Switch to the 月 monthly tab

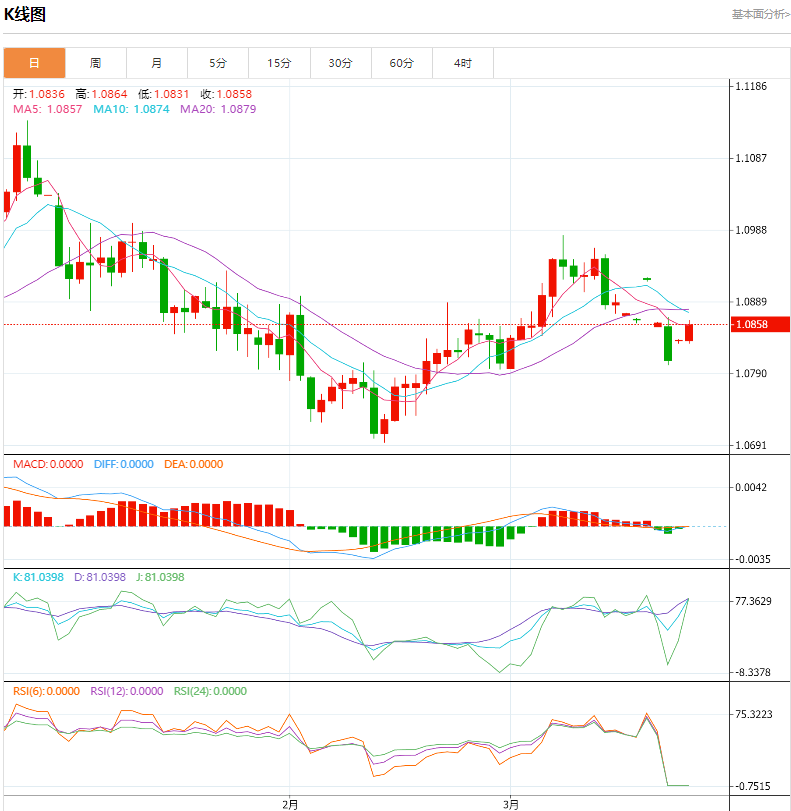point(157,63)
